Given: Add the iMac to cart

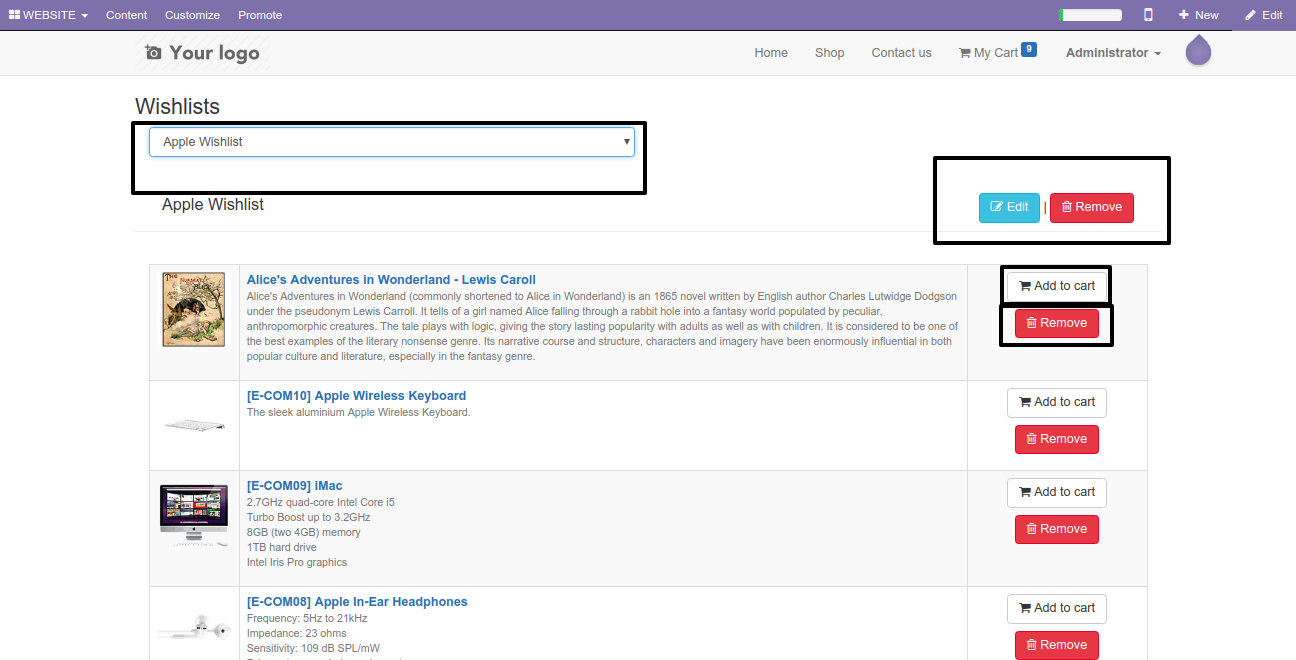Looking at the screenshot, I should (1057, 492).
